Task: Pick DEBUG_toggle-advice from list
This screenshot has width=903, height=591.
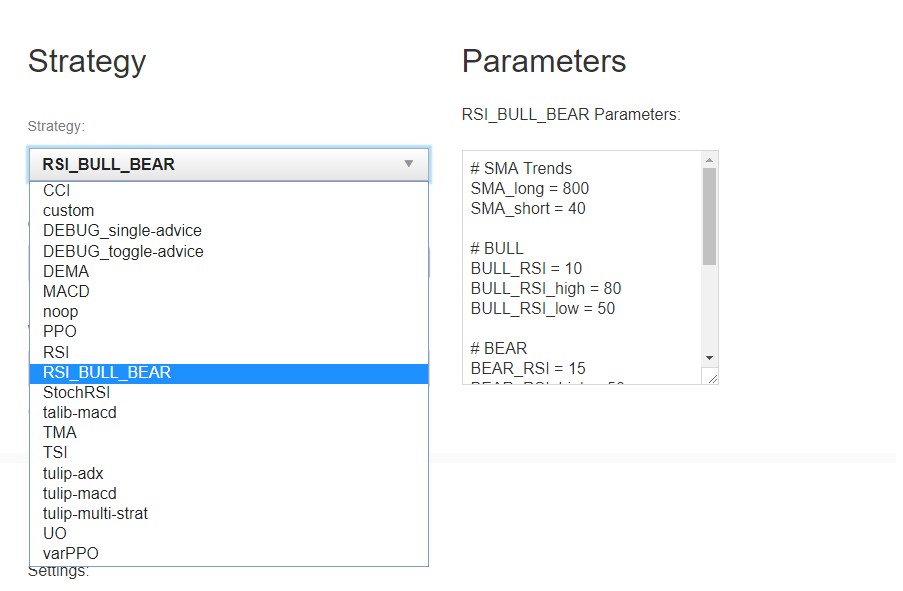Action: tap(123, 251)
